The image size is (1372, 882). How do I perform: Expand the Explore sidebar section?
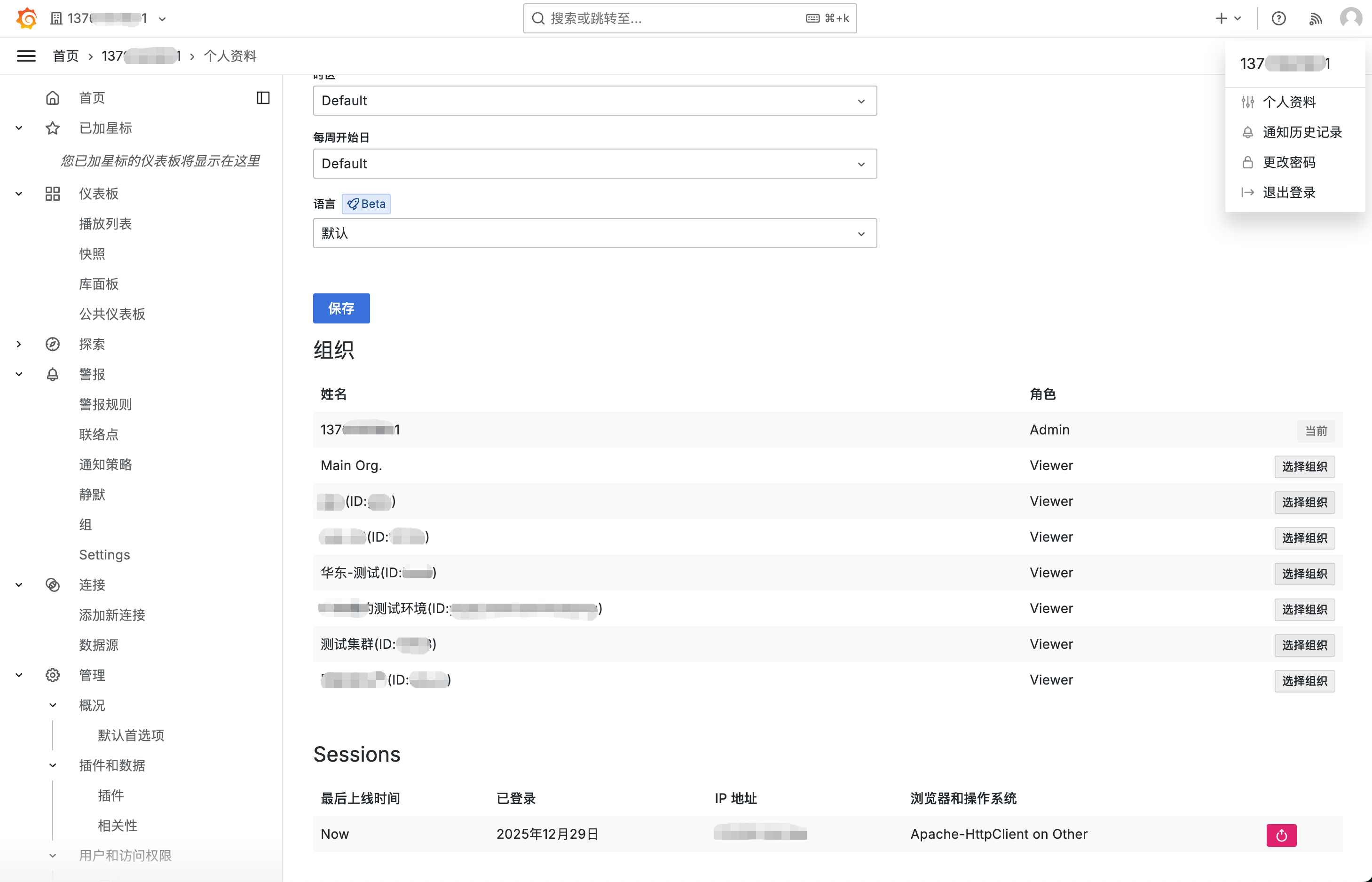(19, 344)
